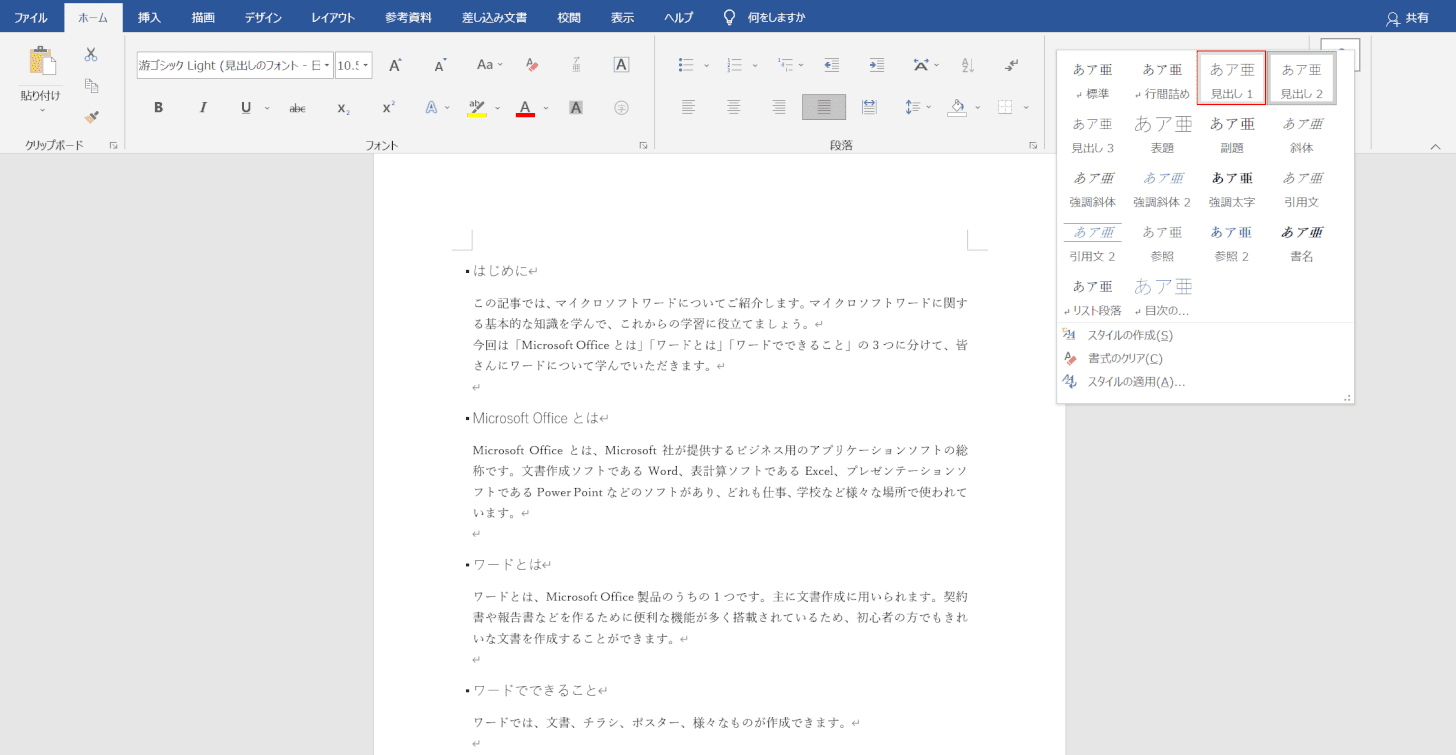This screenshot has height=755, width=1456.
Task: Toggle show/hide formatting marks button
Action: 1012,65
